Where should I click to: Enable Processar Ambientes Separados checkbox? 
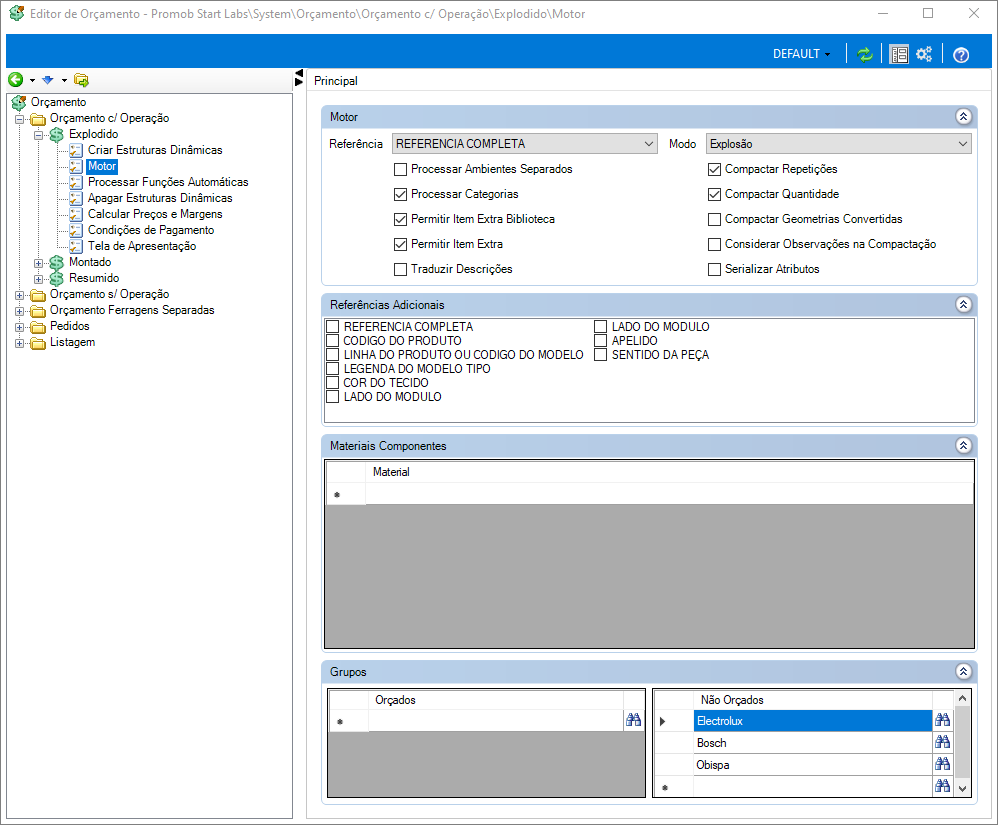[x=400, y=169]
